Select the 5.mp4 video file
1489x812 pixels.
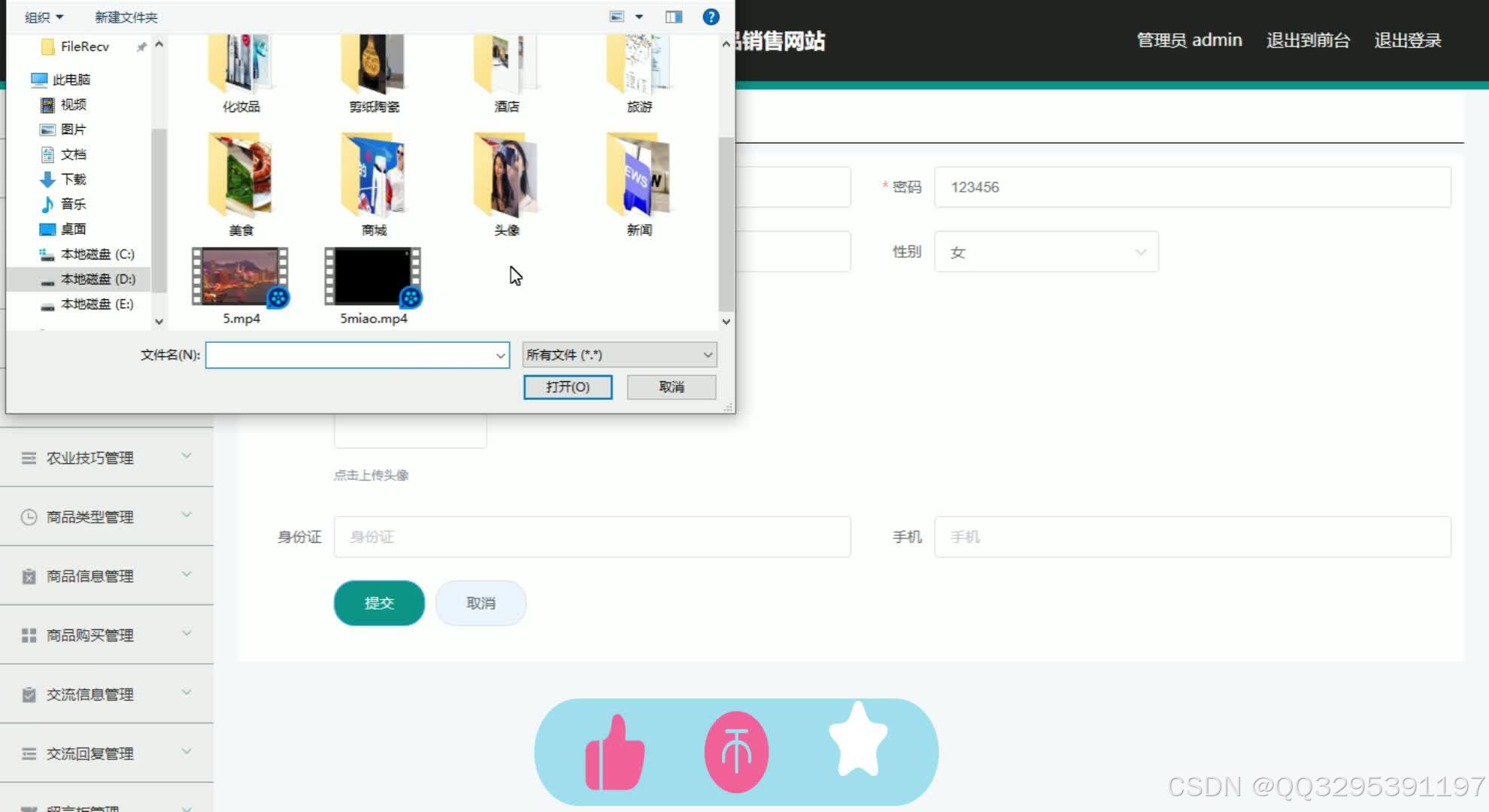click(x=241, y=286)
